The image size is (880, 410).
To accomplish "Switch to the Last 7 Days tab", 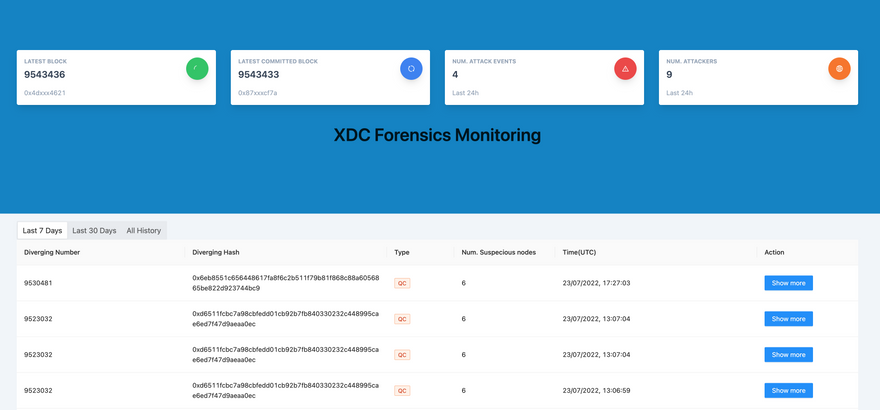I will point(42,231).
